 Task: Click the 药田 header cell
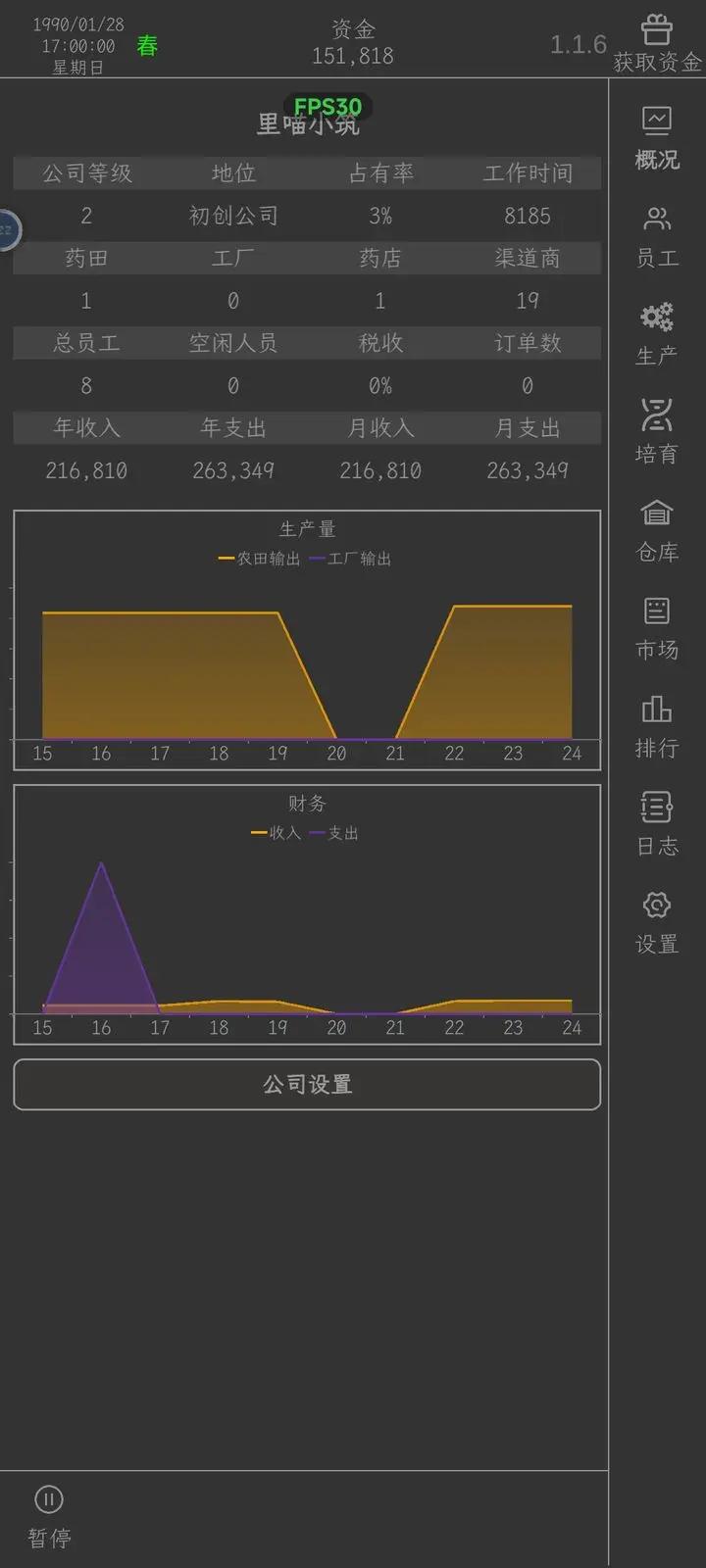(86, 258)
